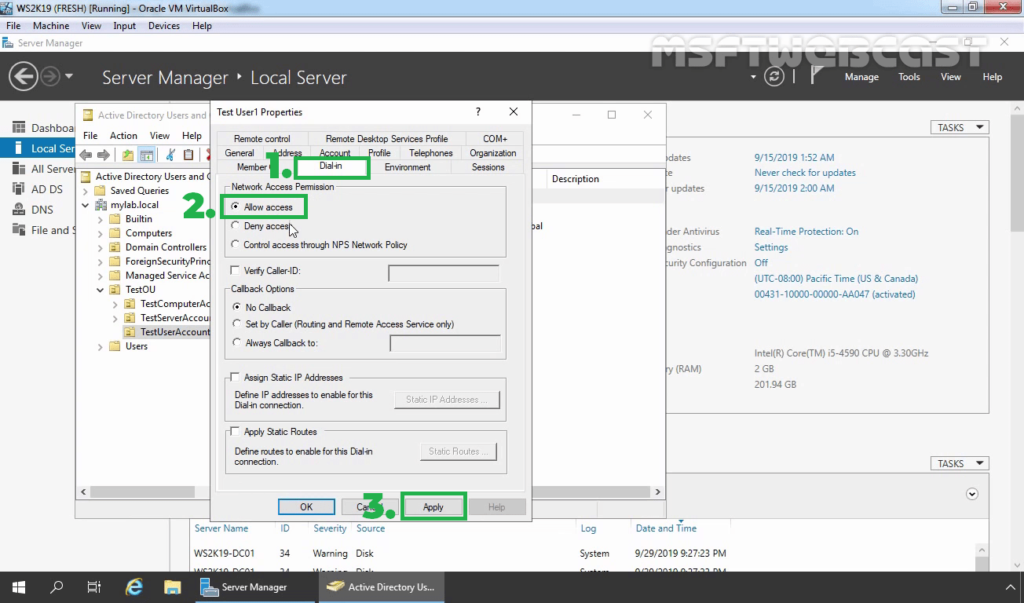Open the Environment tab
The image size is (1024, 603).
pyautogui.click(x=408, y=167)
